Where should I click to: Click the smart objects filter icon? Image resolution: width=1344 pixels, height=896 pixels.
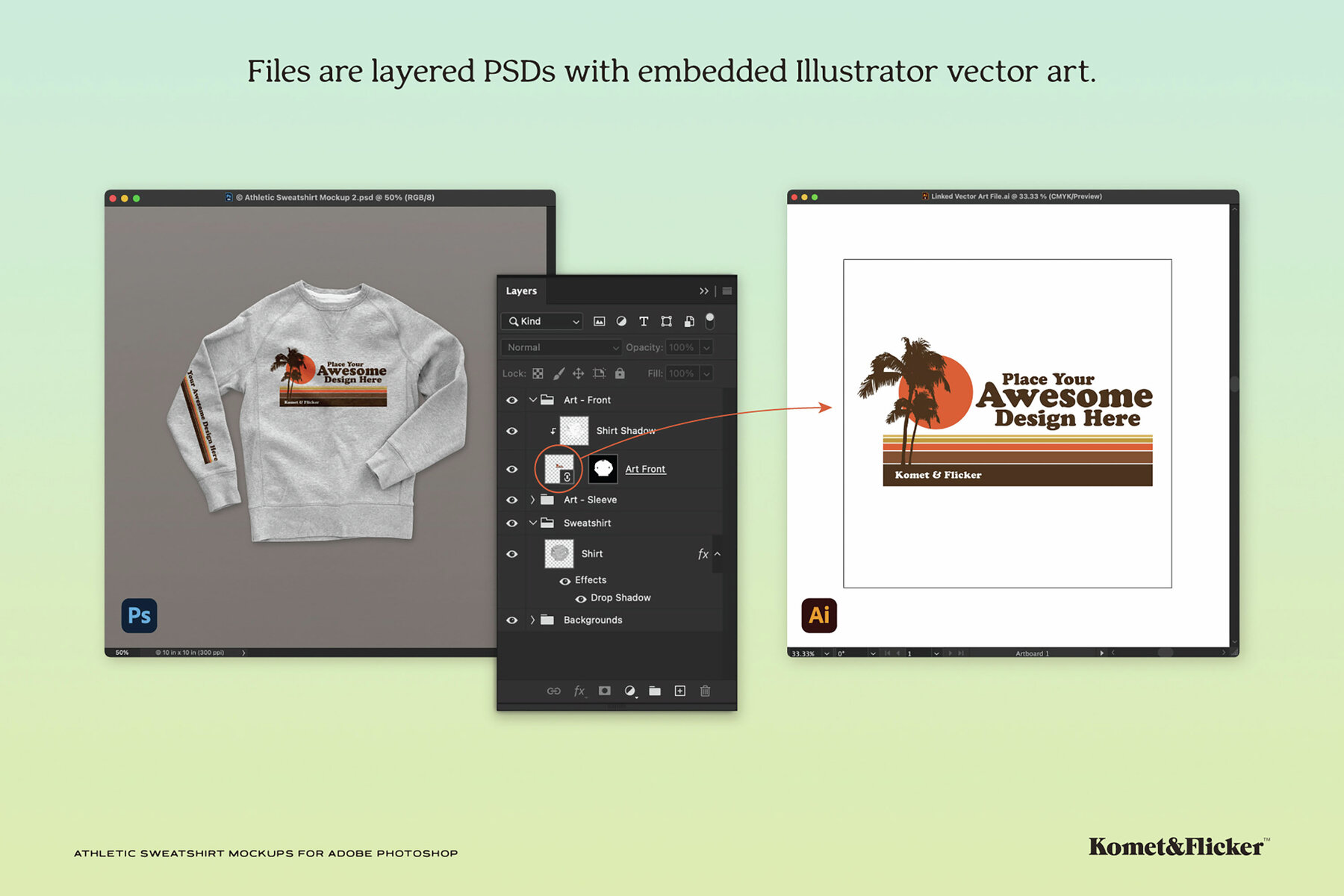tap(689, 321)
